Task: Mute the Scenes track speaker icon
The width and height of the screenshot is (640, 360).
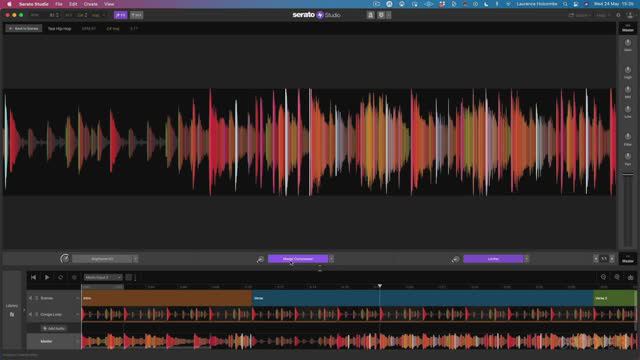Action: (x=30, y=298)
